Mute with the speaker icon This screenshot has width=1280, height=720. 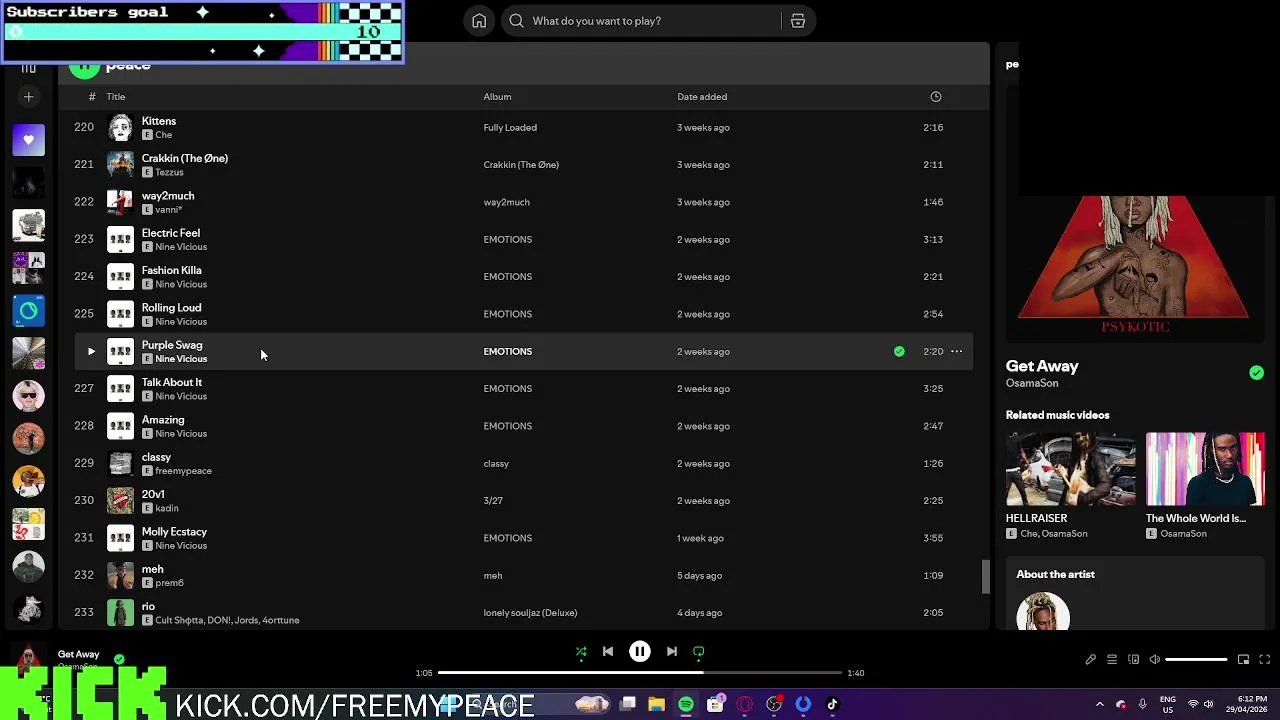pos(1154,660)
